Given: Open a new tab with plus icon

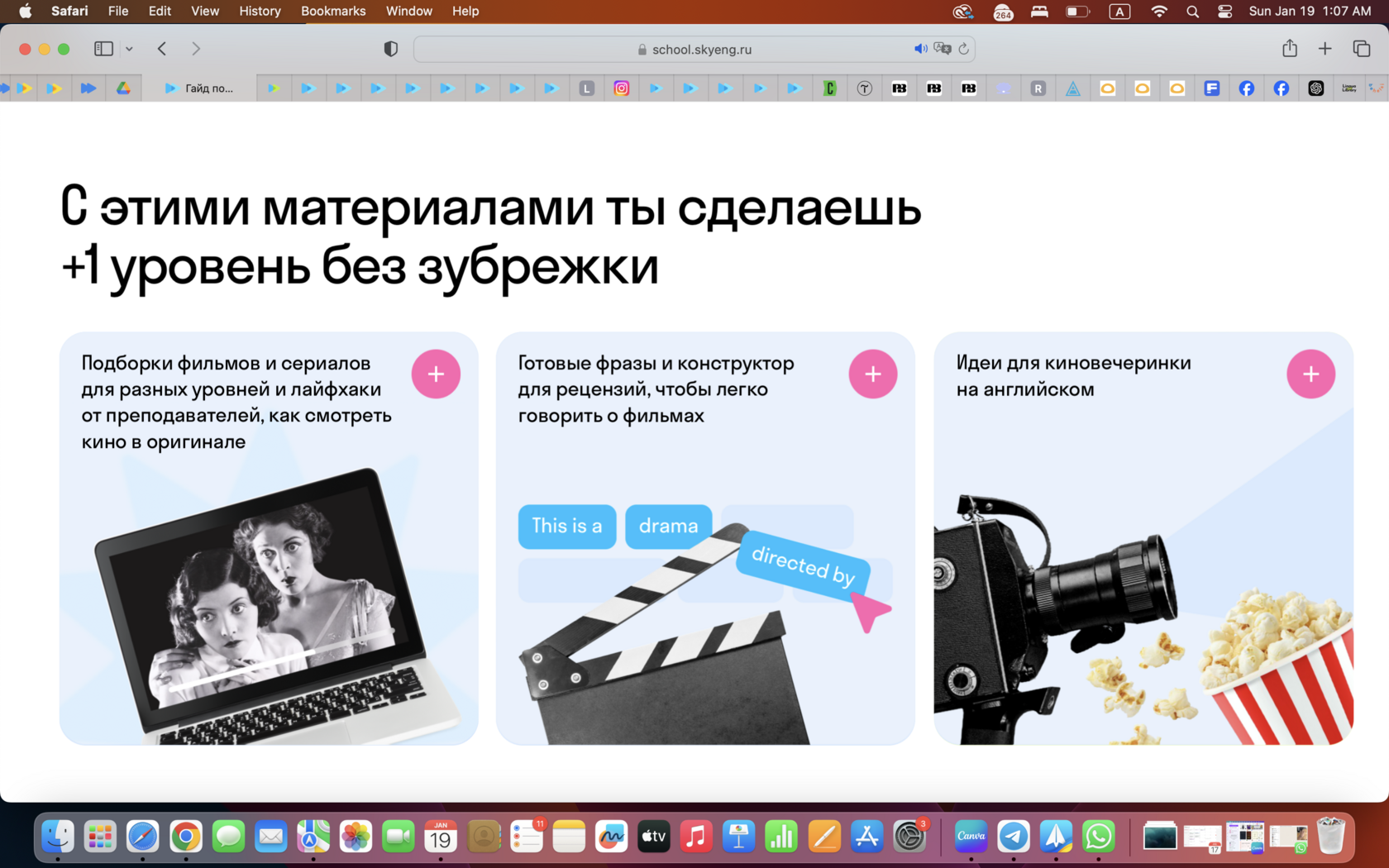Looking at the screenshot, I should point(1325,49).
